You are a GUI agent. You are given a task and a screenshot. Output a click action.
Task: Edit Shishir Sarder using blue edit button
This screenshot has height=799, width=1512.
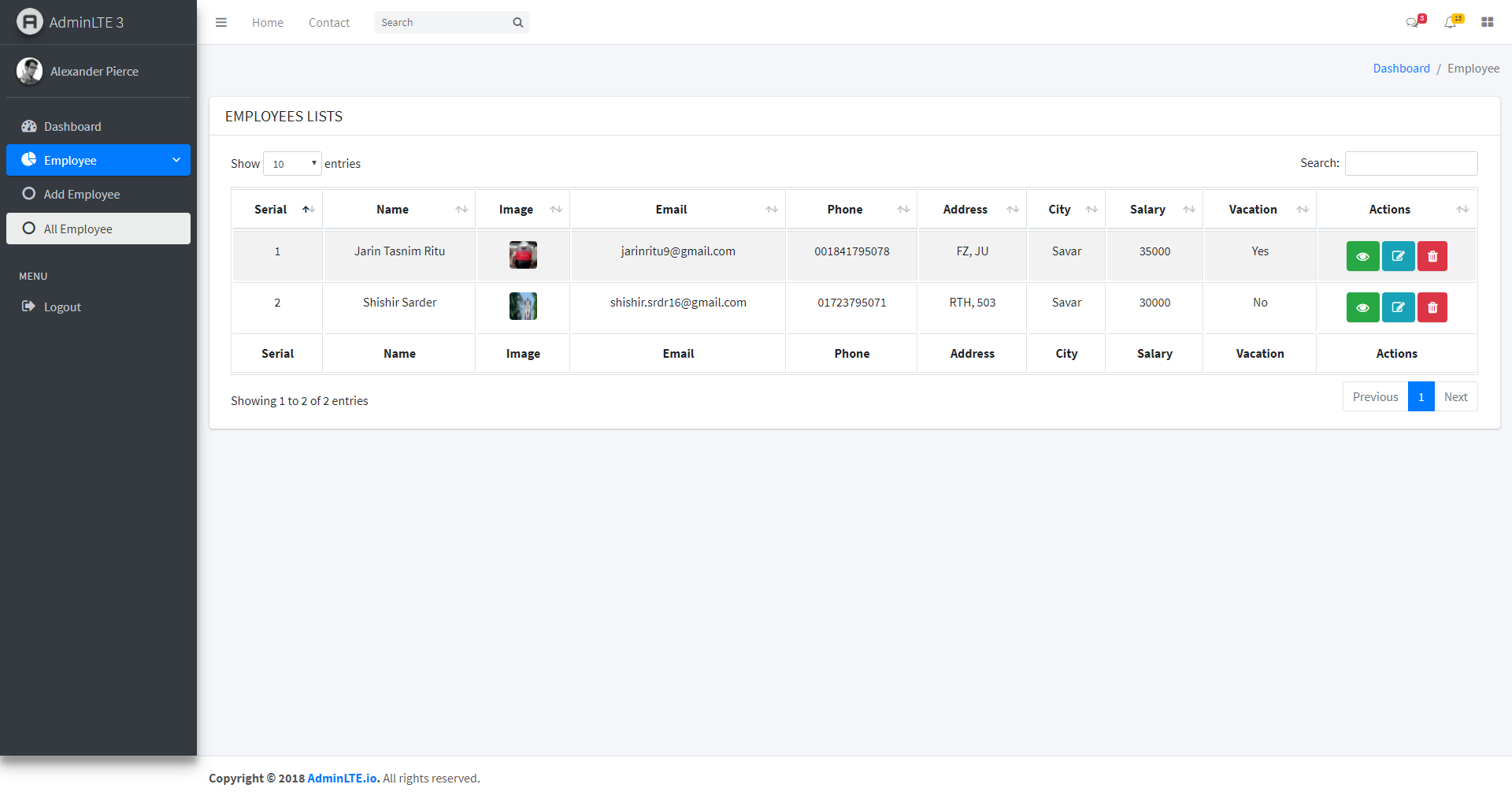[1397, 307]
